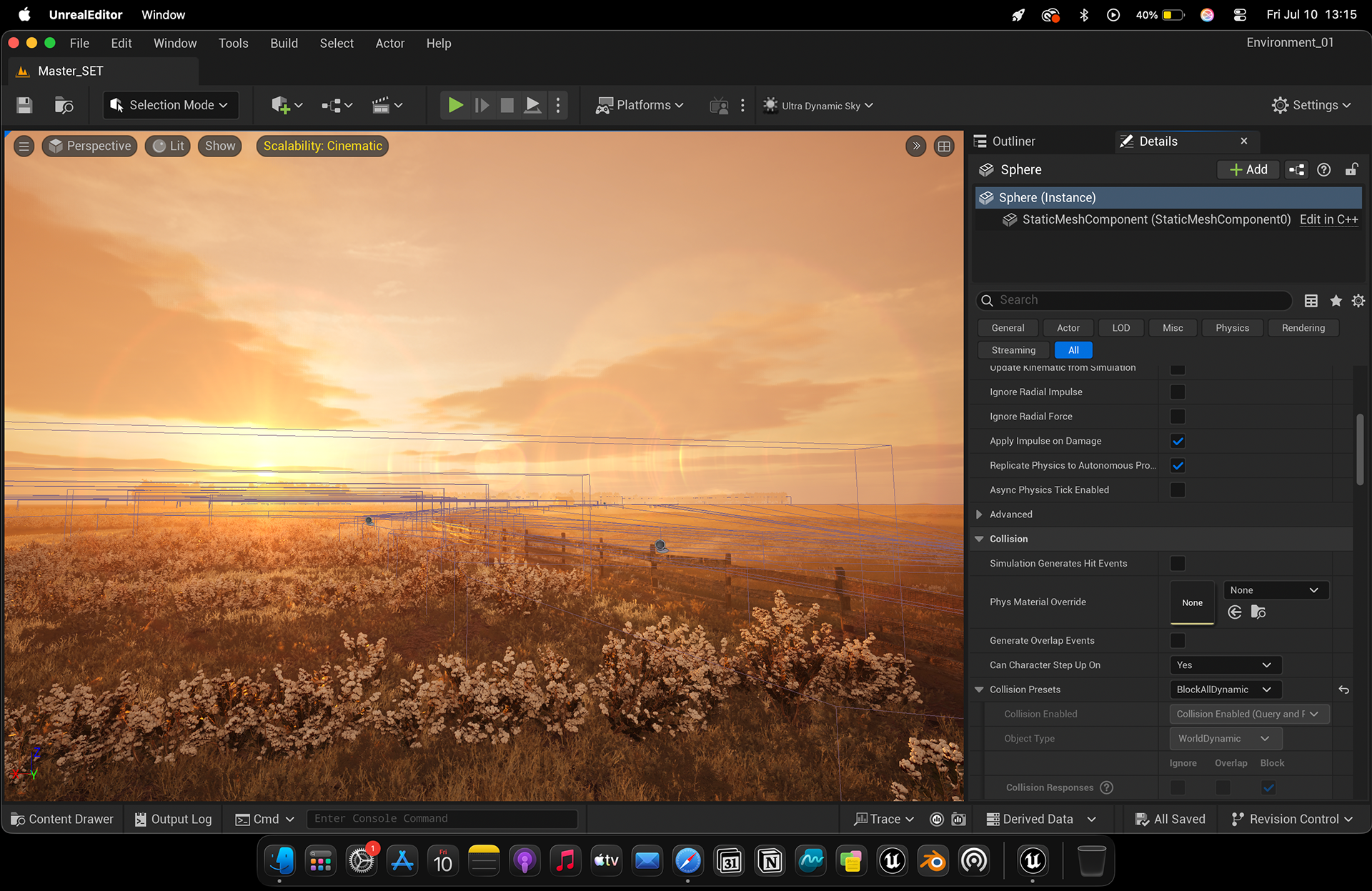Uncheck Apply Impulse on Damage
The width and height of the screenshot is (1372, 891).
(1178, 441)
